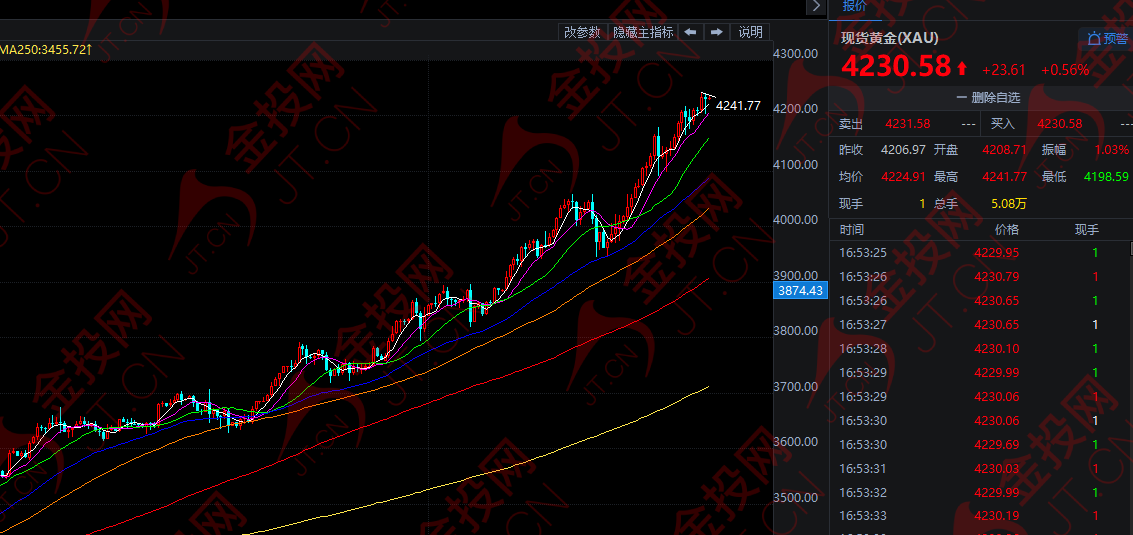Screen dimensions: 1133x535
Task: Click the 买入 label
Action: pyautogui.click(x=1002, y=124)
